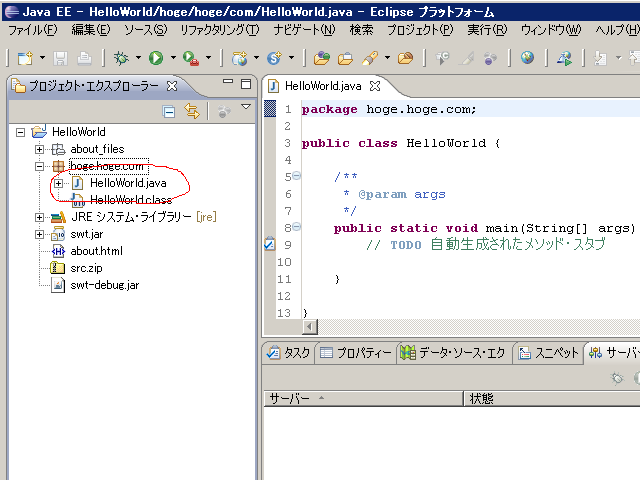Screen dimensions: 640x480
Task: Select about.html in Project Explorer
Action: pyautogui.click(x=96, y=251)
